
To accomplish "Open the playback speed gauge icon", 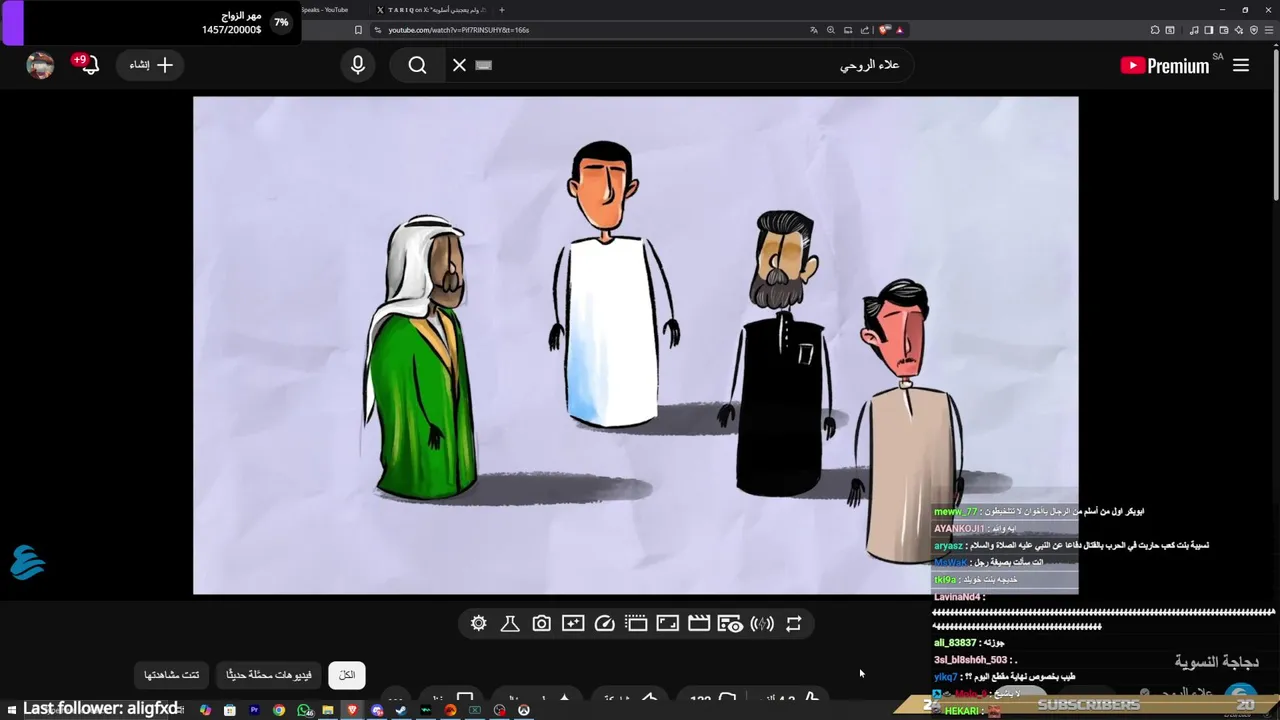I will pyautogui.click(x=604, y=624).
